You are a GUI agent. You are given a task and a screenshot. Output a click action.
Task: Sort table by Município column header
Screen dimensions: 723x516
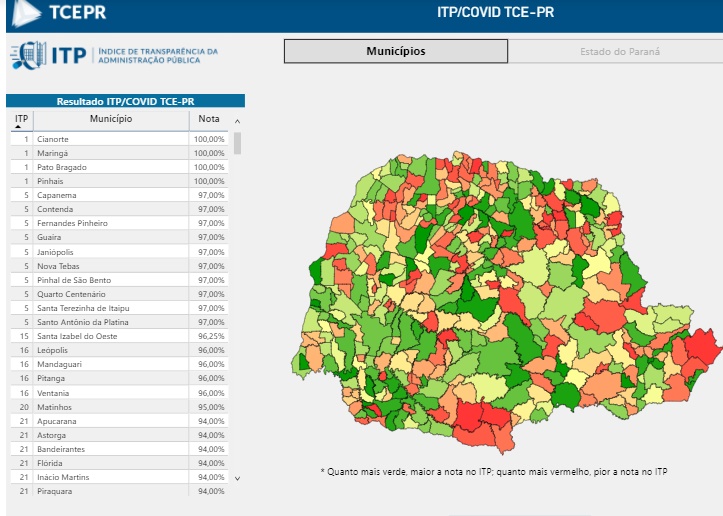111,119
